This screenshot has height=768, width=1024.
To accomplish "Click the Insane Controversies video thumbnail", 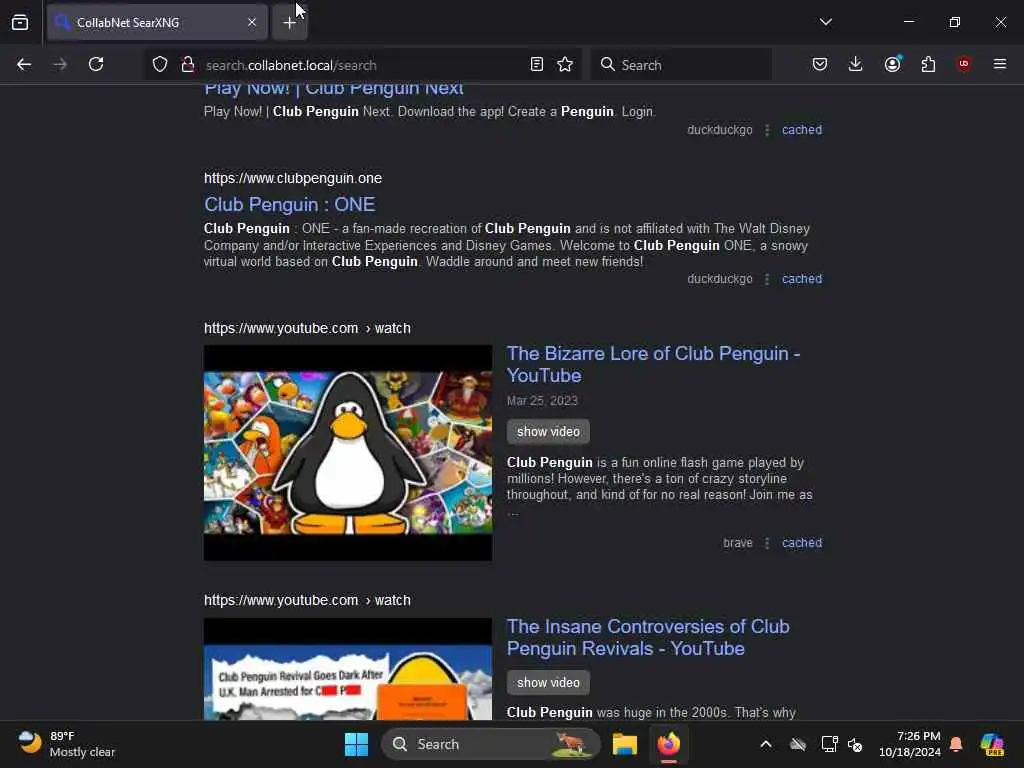I will pyautogui.click(x=348, y=669).
